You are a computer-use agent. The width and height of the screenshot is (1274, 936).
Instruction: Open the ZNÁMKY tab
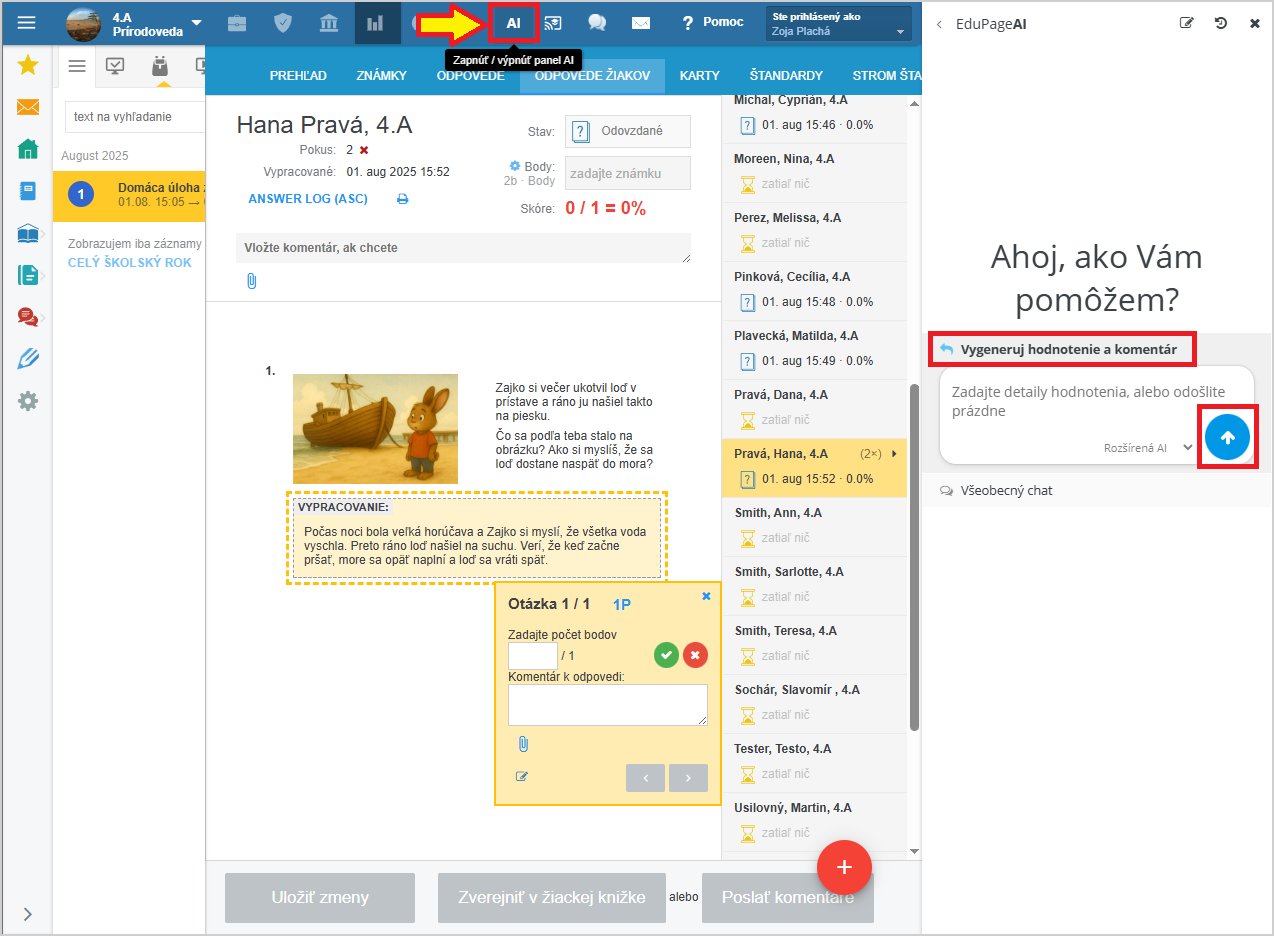pos(380,75)
